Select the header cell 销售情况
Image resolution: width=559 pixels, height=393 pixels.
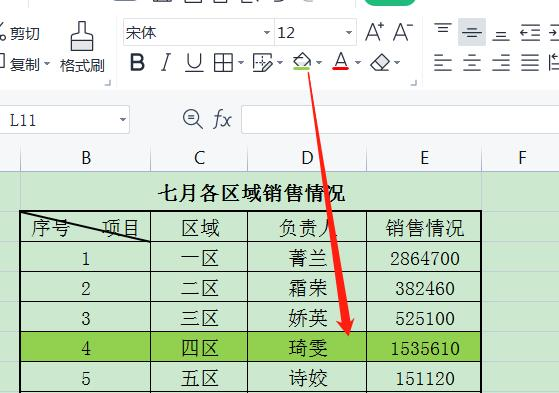(x=424, y=227)
